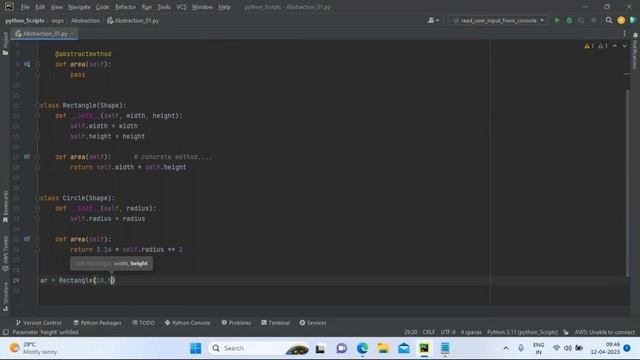
Task: Open the View menu
Action: coord(57,7)
